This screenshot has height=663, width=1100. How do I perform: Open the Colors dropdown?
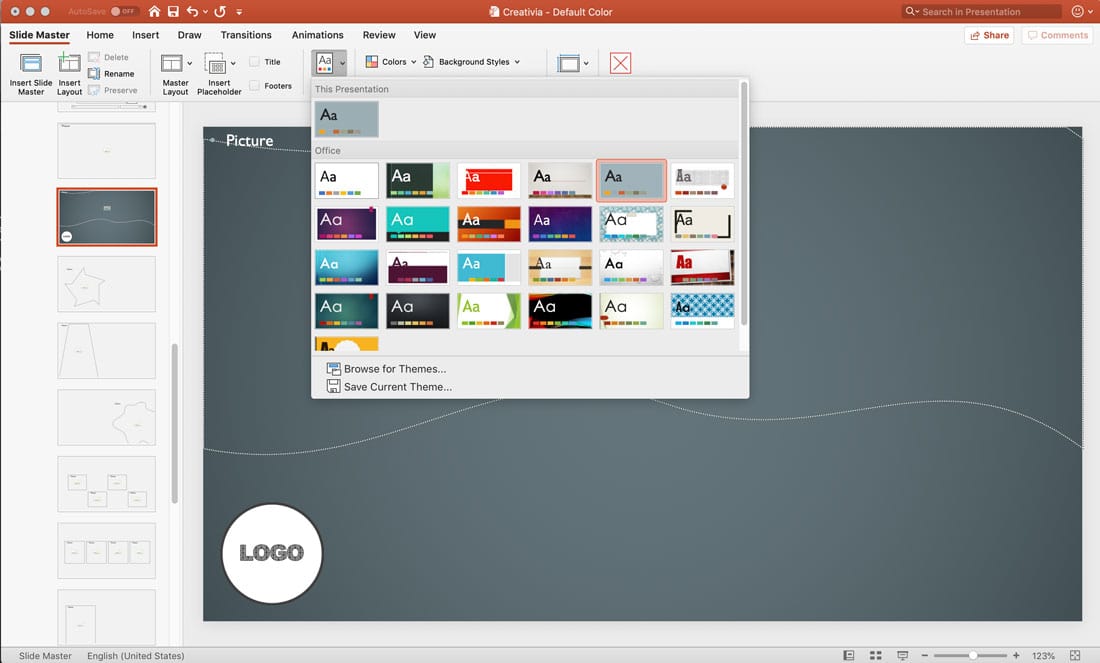[389, 61]
